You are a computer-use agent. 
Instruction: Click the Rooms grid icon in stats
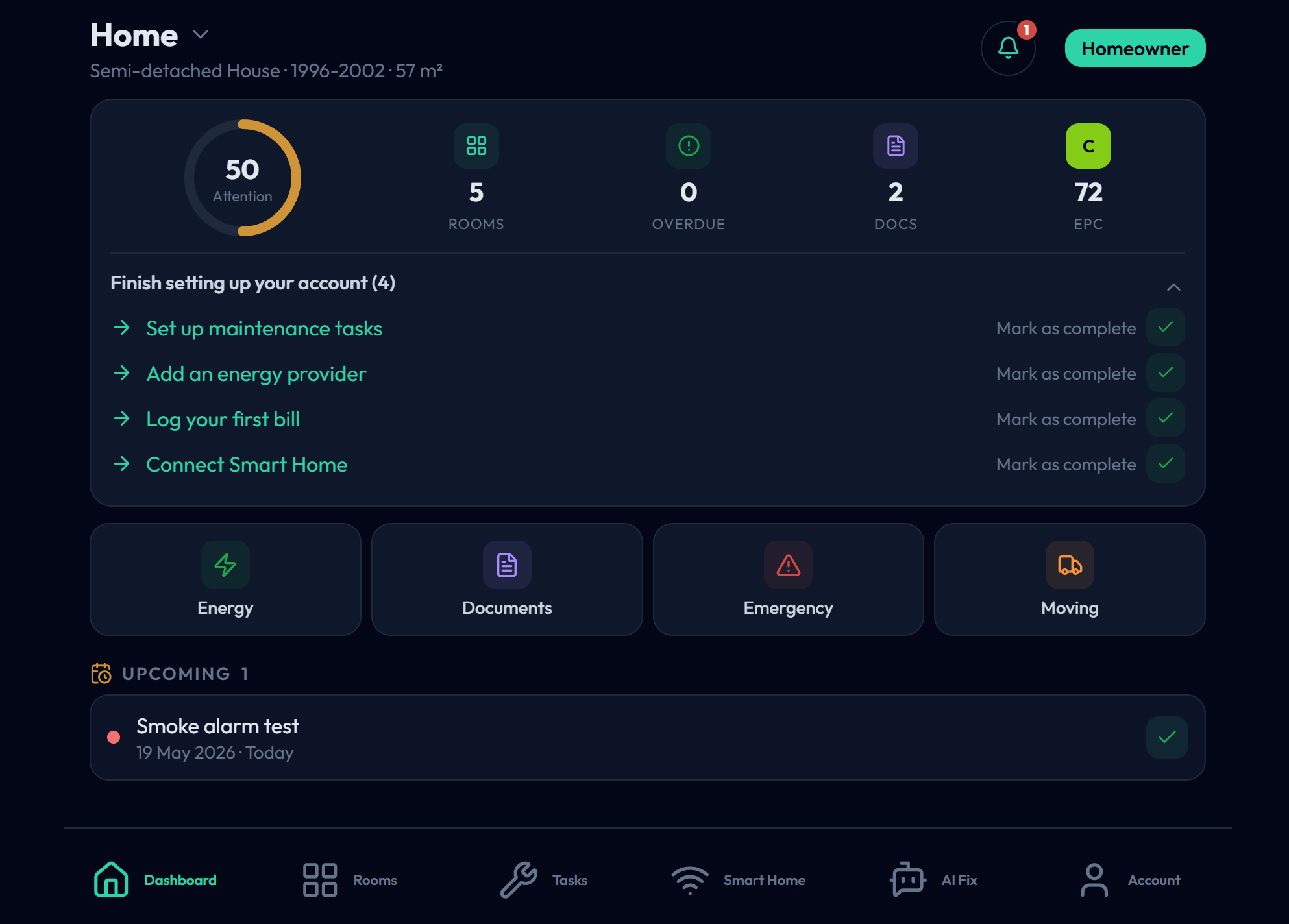(476, 146)
